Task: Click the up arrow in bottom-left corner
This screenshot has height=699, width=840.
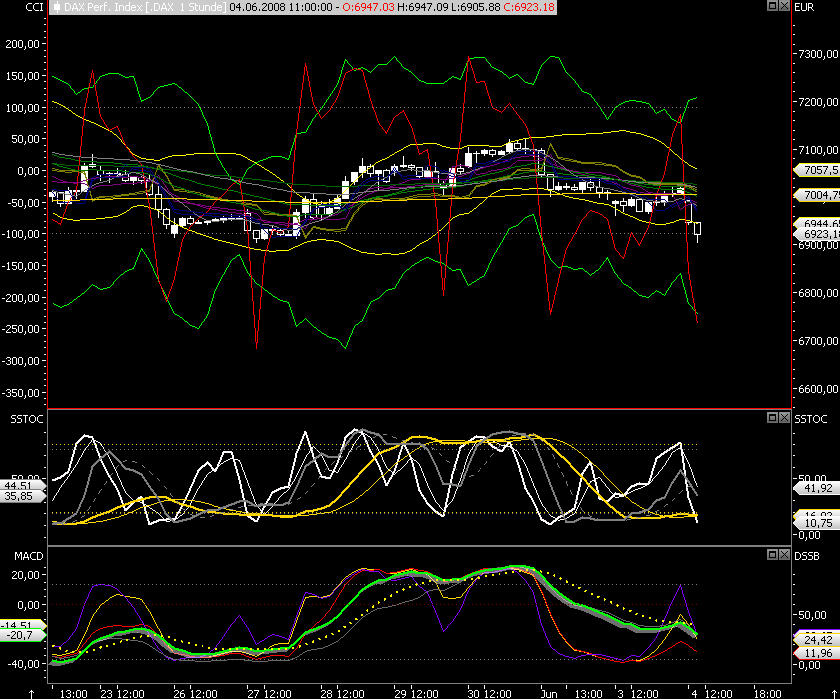Action: pyautogui.click(x=33, y=693)
